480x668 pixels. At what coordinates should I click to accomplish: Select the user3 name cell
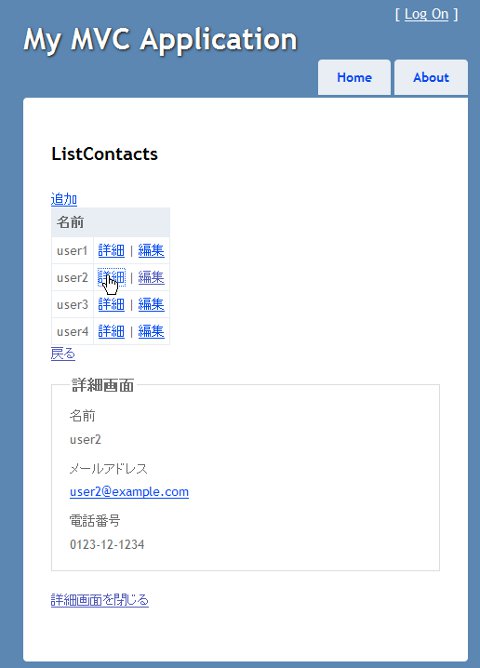click(x=72, y=305)
